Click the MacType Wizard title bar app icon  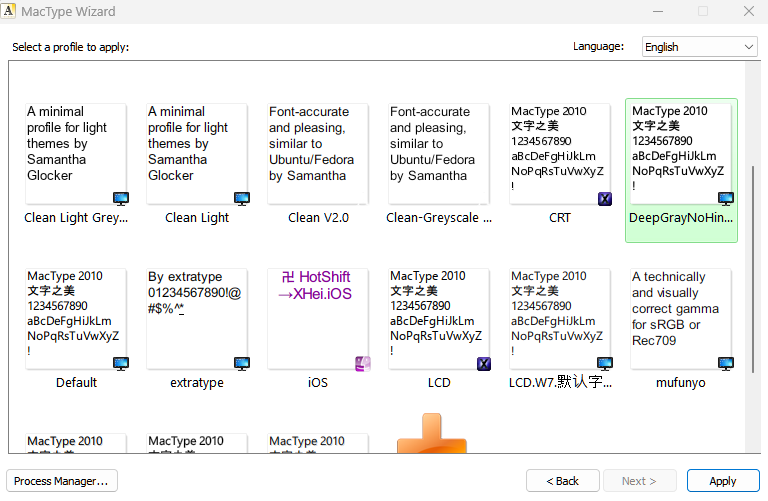point(8,11)
